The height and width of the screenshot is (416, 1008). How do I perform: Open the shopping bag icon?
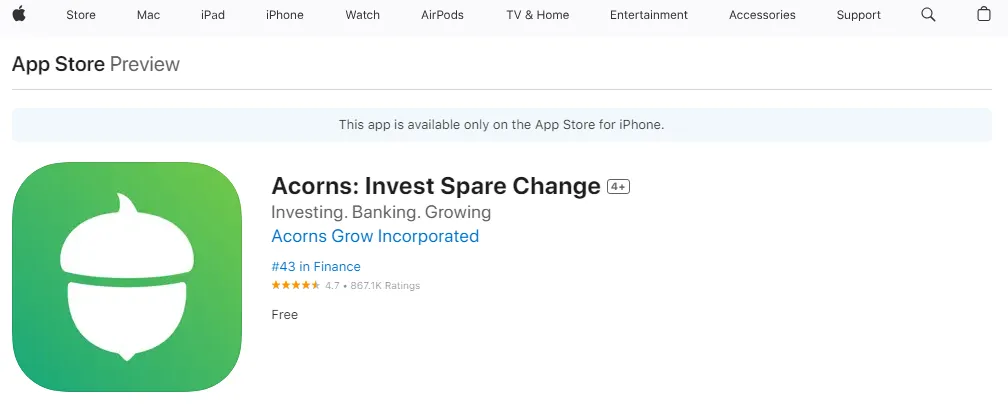(x=984, y=14)
